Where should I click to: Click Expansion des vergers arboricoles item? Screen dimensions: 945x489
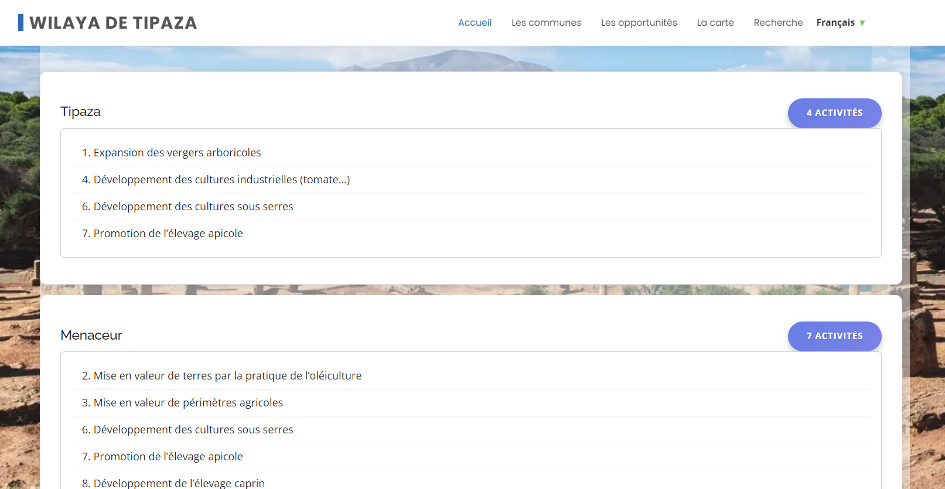[x=177, y=153]
